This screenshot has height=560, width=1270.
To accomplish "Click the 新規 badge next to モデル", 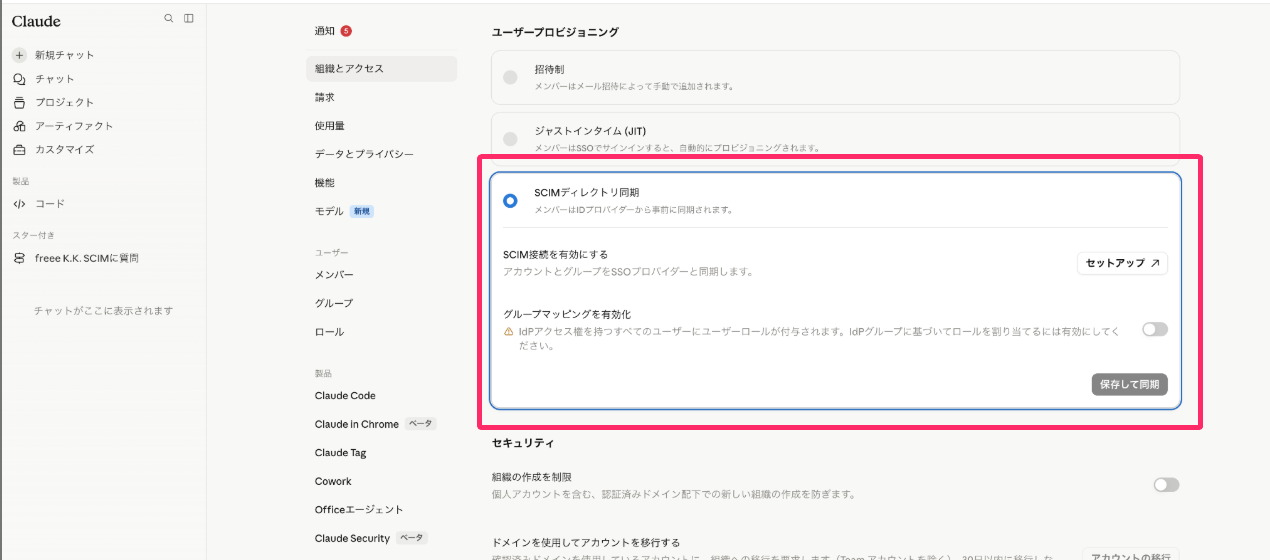I will [x=362, y=212].
